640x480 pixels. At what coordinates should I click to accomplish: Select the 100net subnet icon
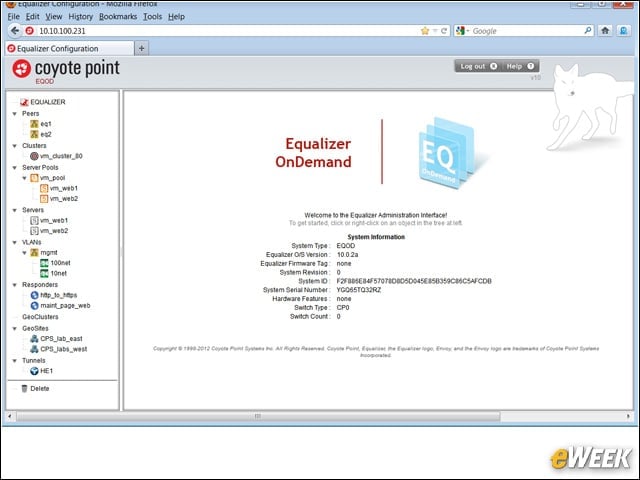tap(44, 263)
